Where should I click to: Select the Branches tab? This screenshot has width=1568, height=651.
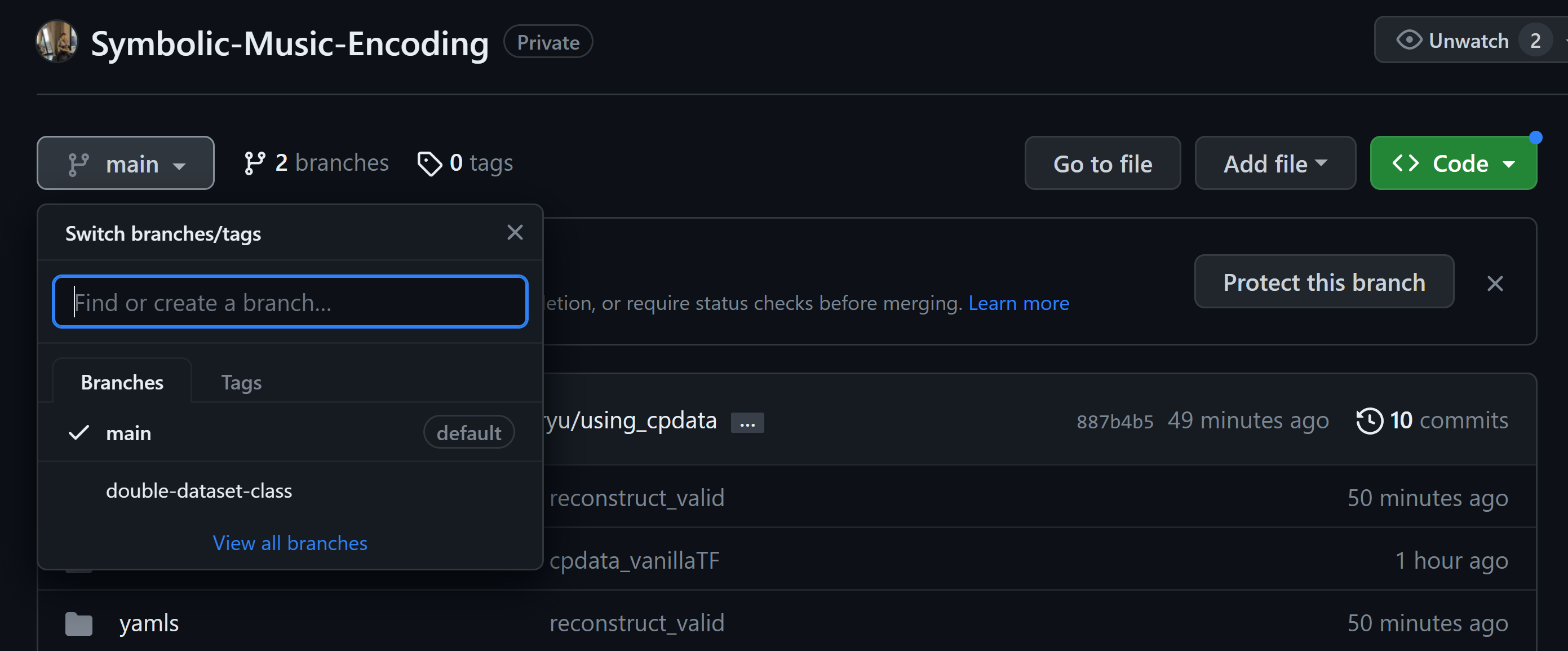coord(122,382)
